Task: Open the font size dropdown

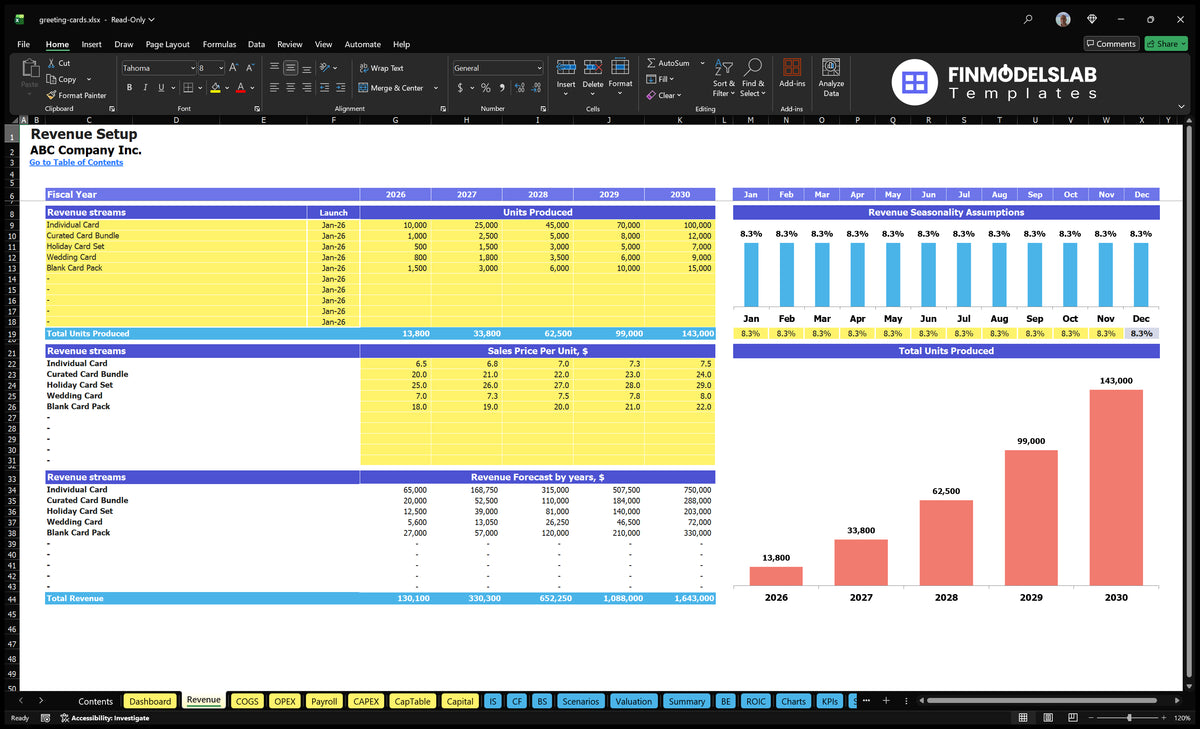Action: [x=220, y=68]
